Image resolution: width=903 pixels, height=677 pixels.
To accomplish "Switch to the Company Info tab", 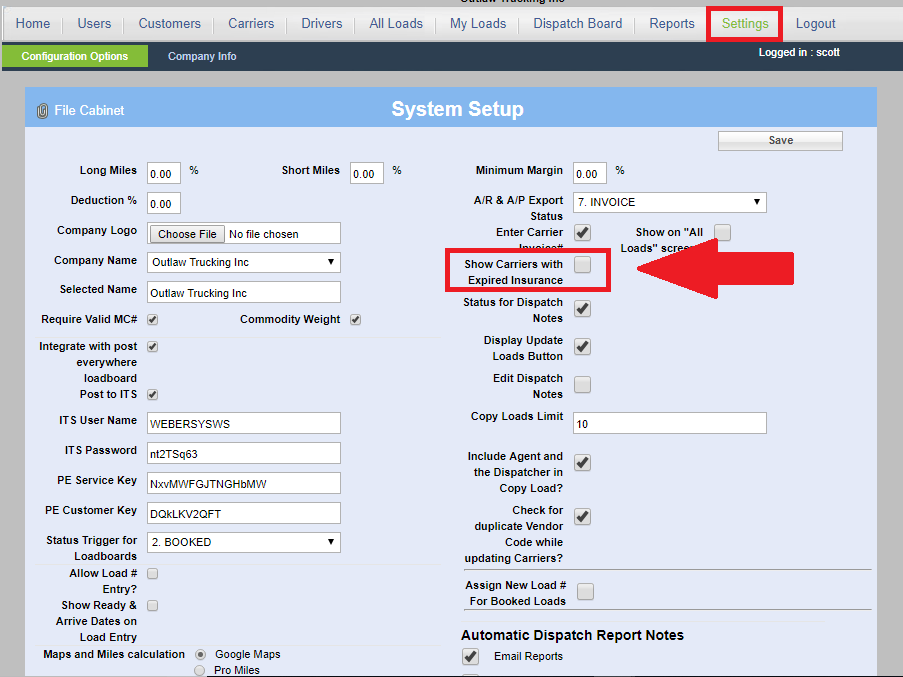I will [202, 56].
